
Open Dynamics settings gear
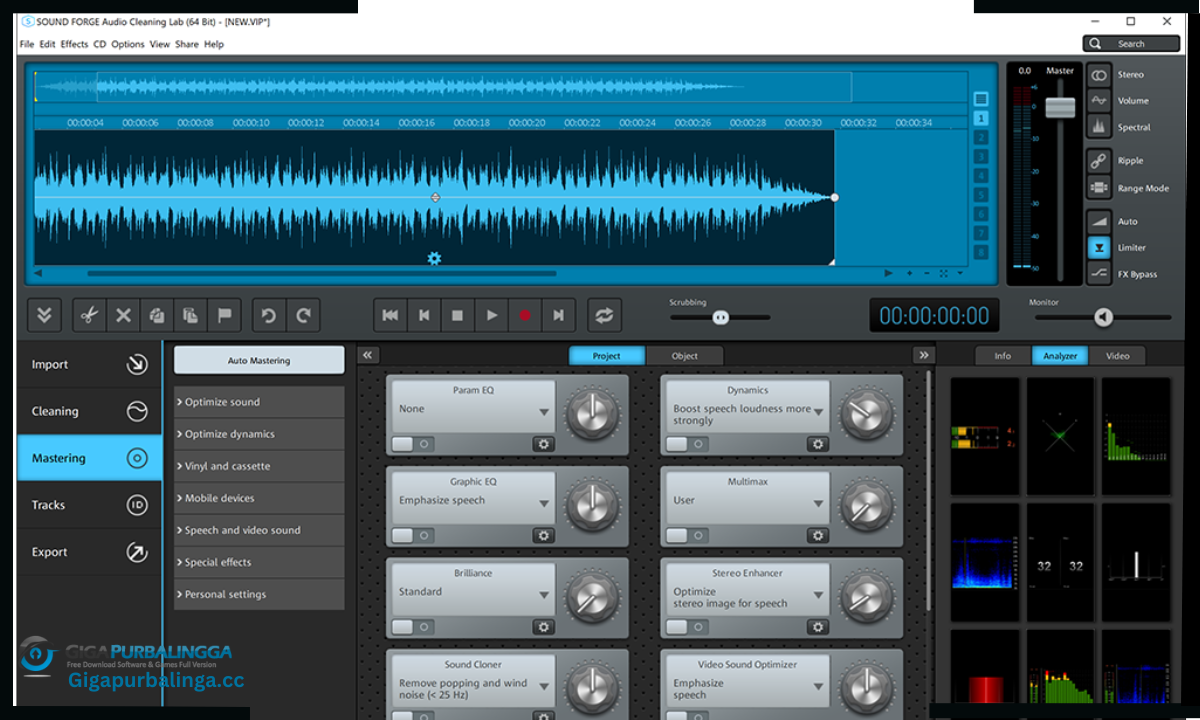[x=818, y=444]
